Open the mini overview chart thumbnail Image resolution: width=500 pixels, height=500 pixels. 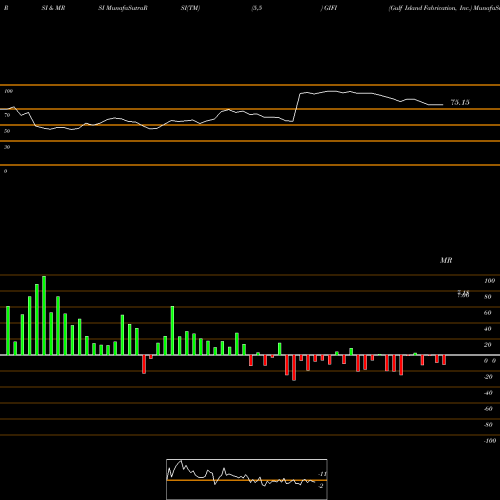pos(247,479)
